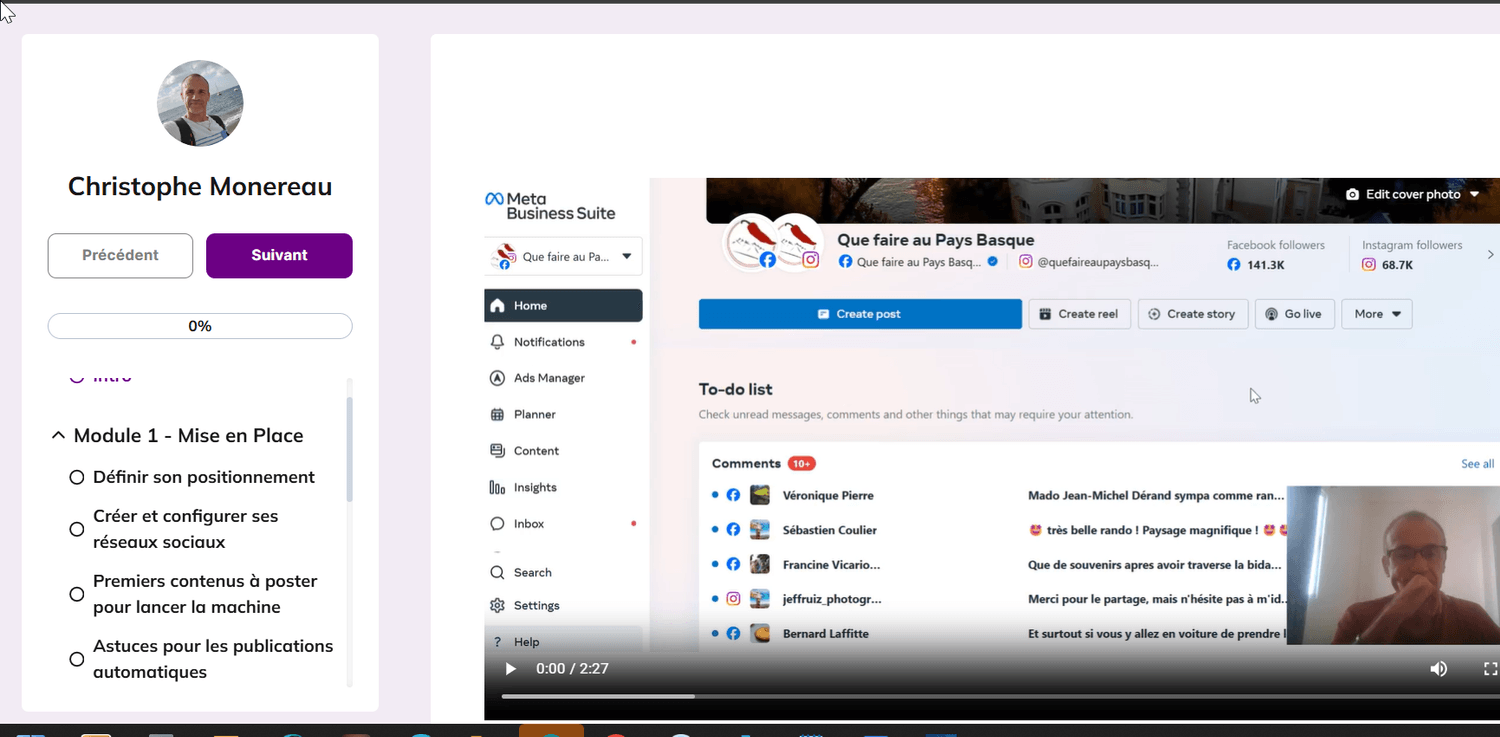Mark 'Définir son positionnement' lesson circle
The image size is (1500, 737).
click(77, 478)
